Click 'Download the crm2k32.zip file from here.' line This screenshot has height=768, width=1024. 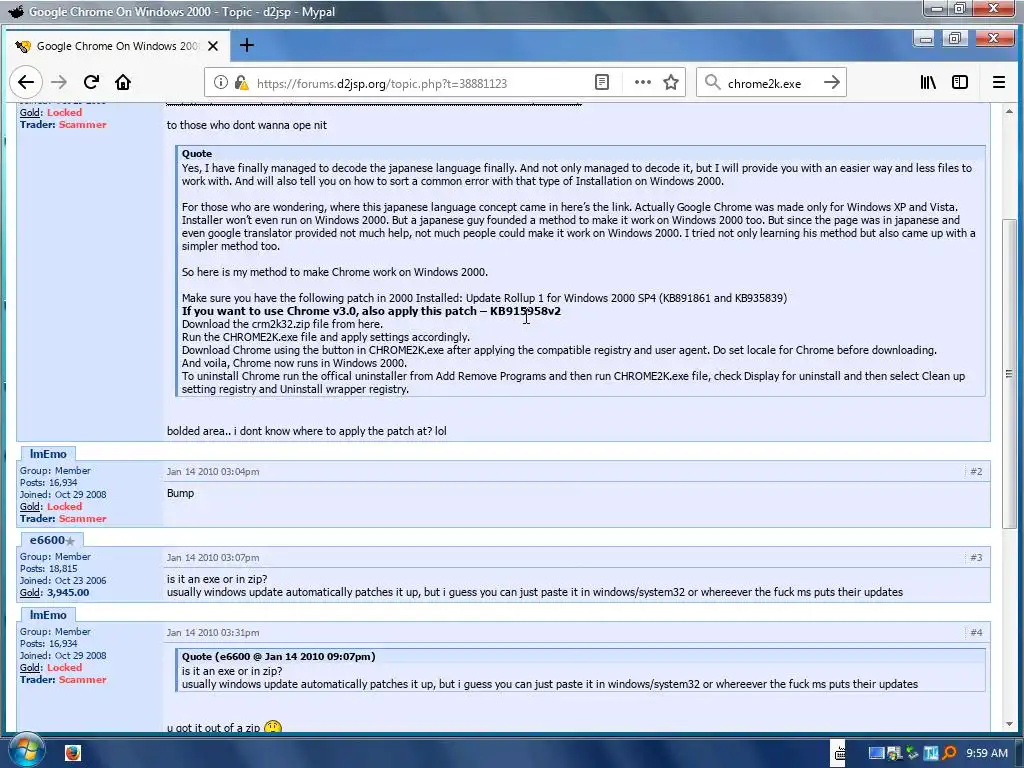point(282,325)
